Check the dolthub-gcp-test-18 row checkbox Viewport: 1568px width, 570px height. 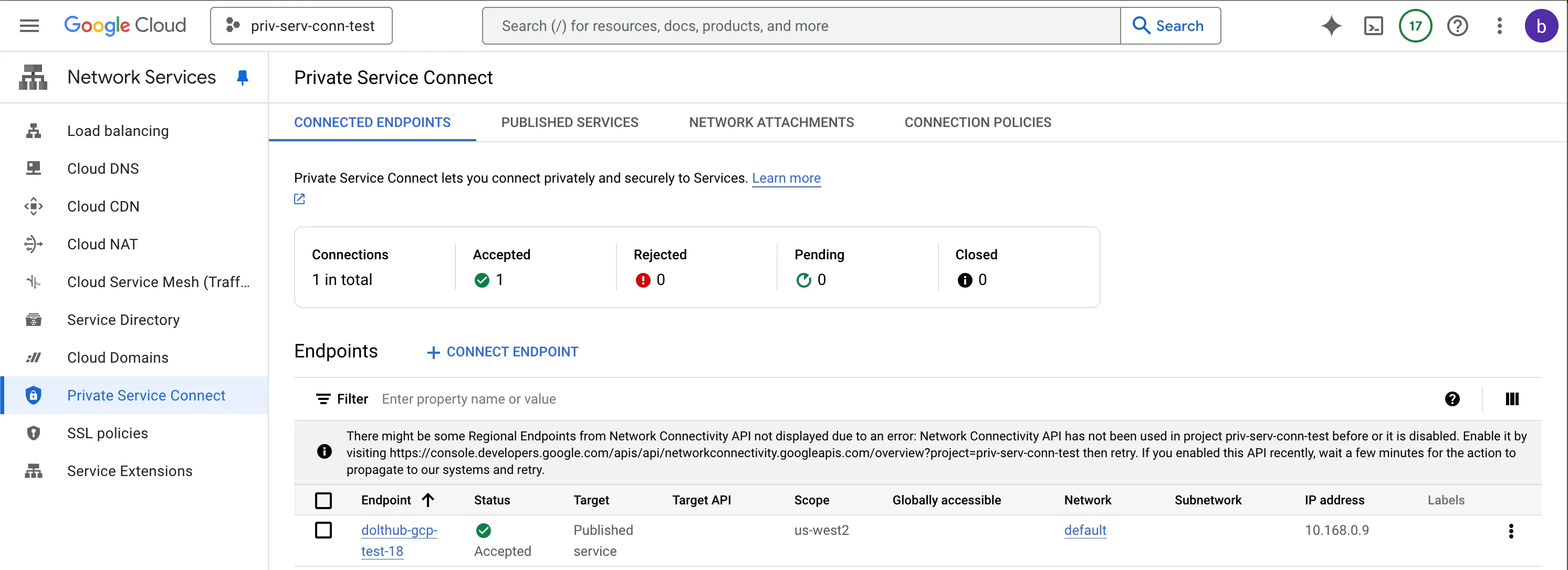323,530
